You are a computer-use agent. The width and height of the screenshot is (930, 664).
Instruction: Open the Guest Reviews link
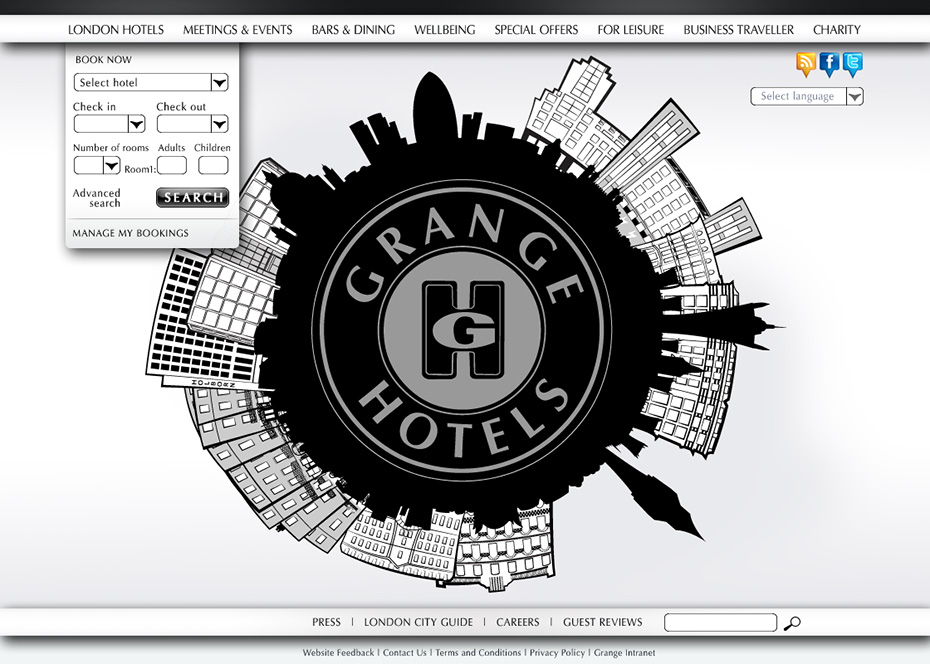coord(602,622)
